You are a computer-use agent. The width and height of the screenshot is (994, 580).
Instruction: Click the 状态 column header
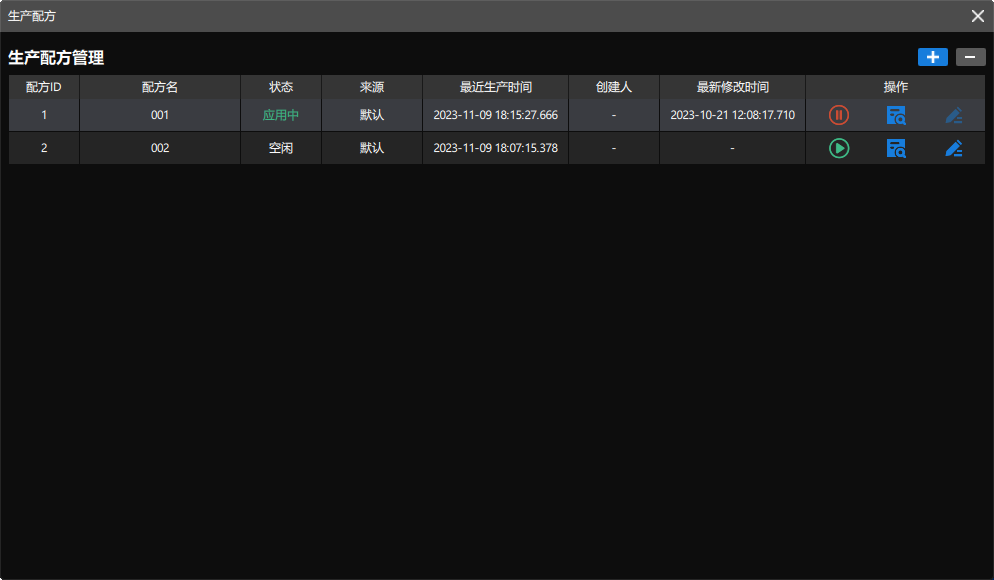tap(281, 87)
